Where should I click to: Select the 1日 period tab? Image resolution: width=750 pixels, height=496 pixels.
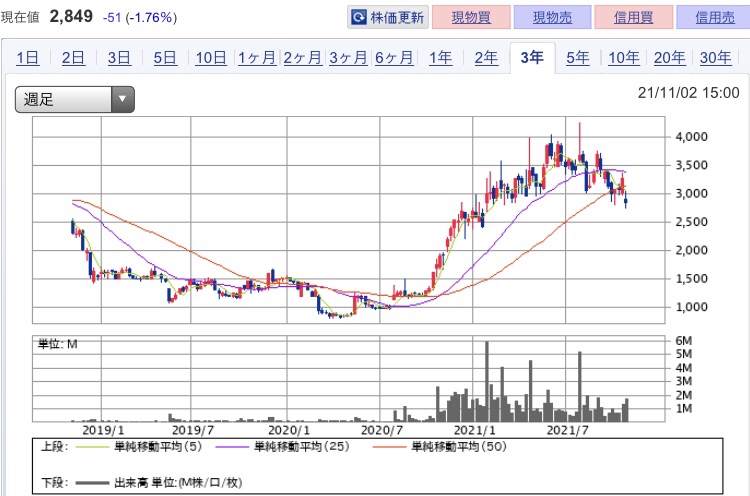click(27, 58)
